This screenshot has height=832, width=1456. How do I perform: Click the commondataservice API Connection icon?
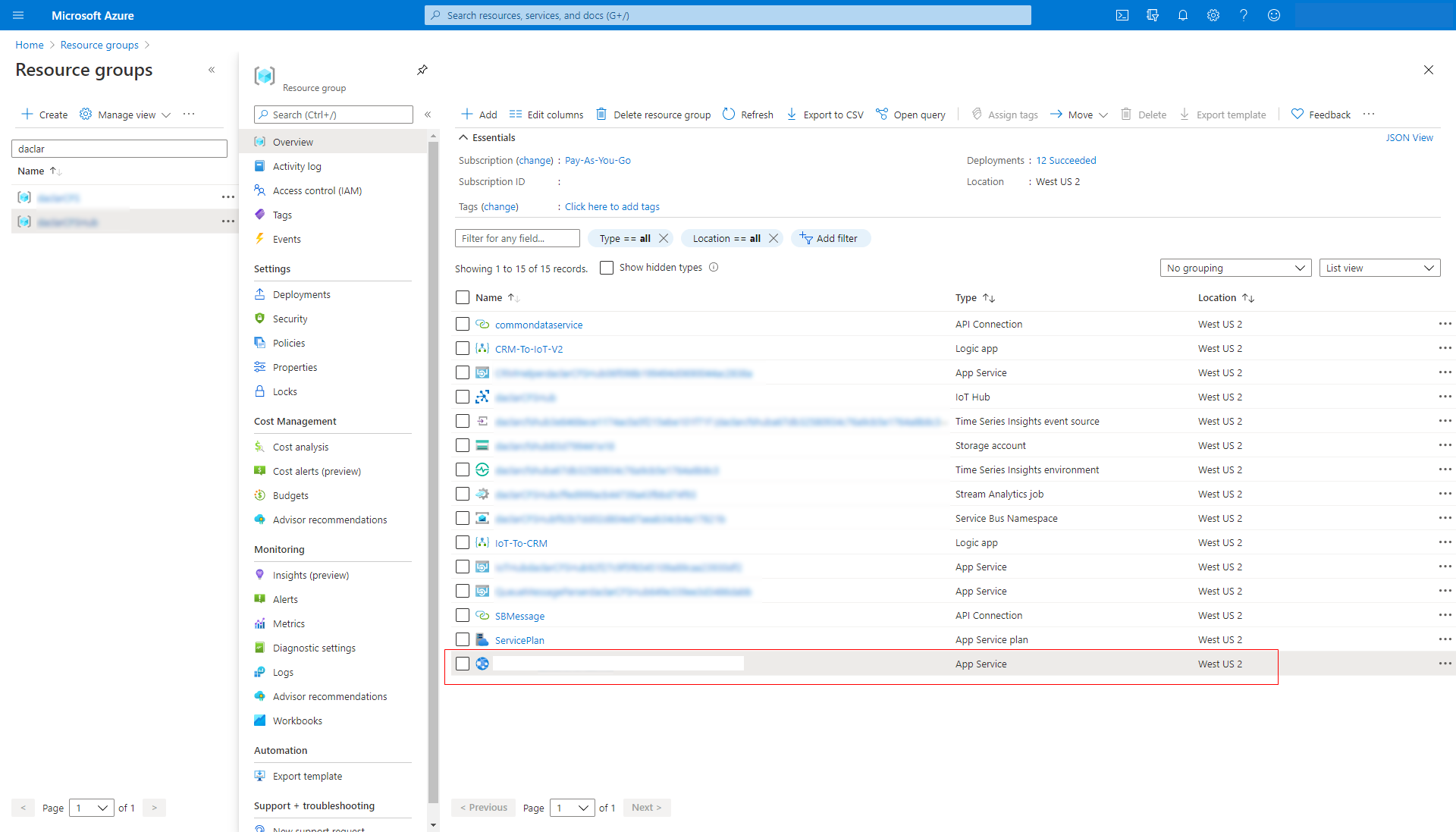click(x=482, y=324)
